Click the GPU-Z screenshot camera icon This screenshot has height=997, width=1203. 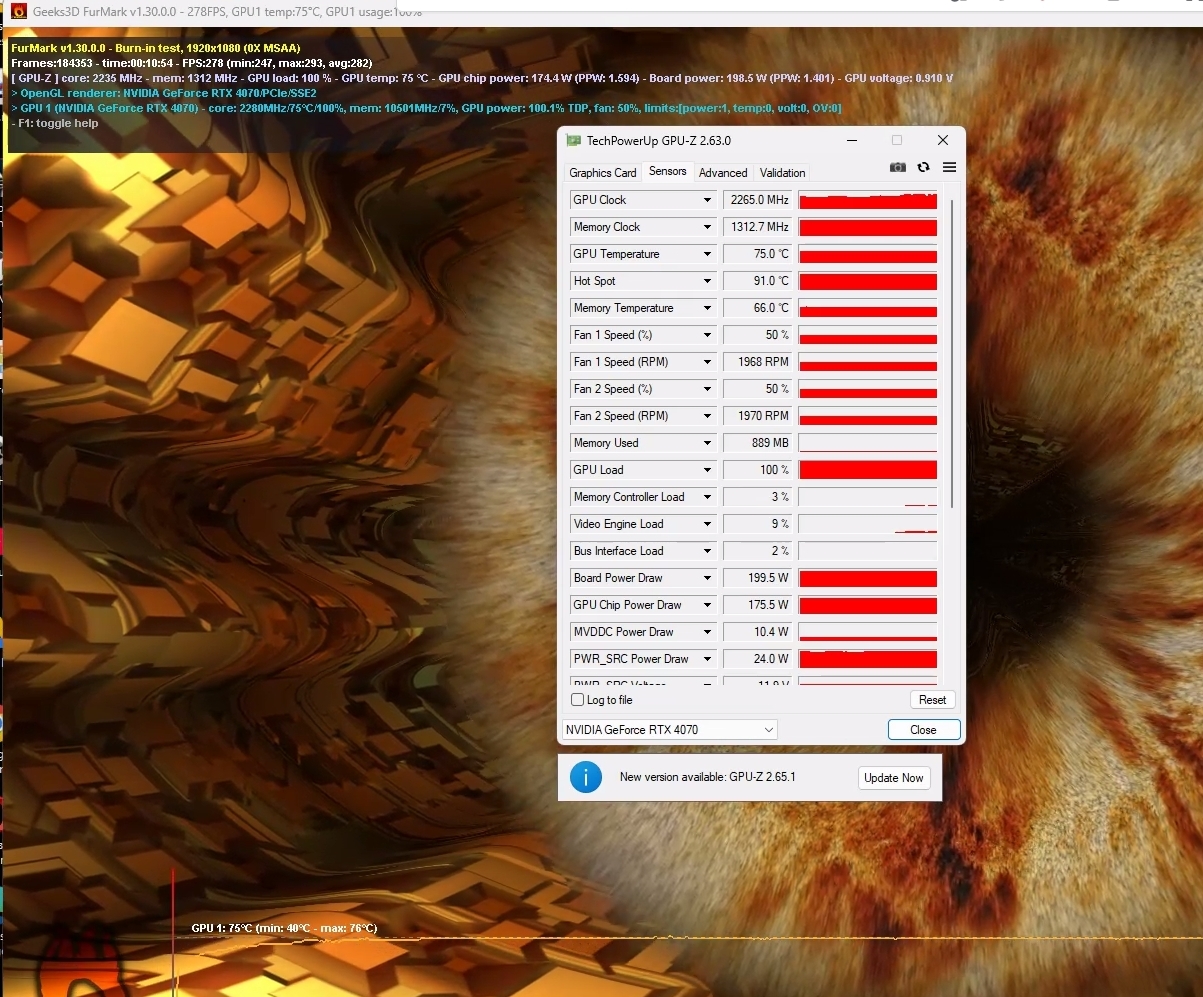(x=898, y=167)
